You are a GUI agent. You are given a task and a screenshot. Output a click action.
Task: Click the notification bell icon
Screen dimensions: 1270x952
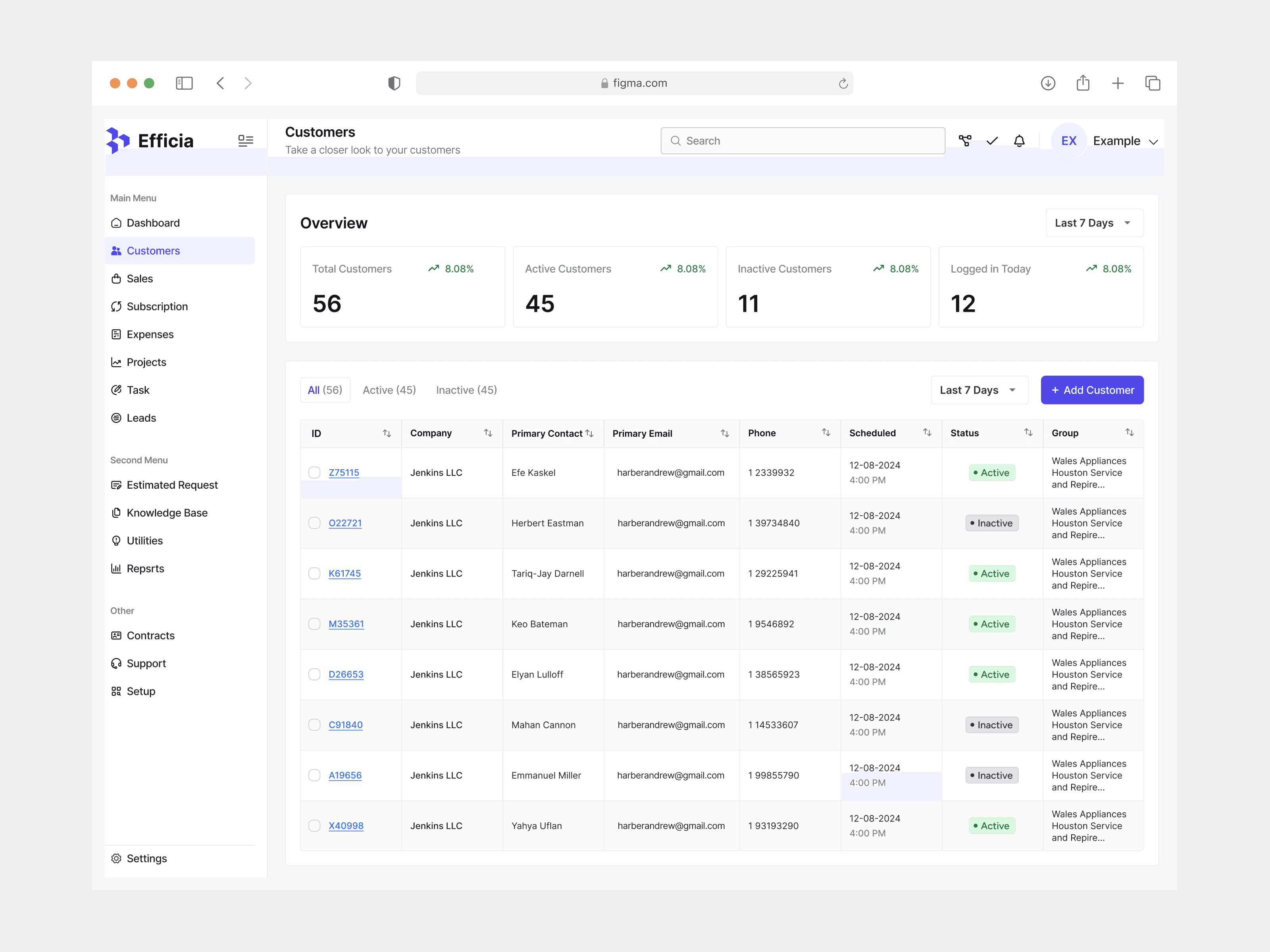point(1019,140)
